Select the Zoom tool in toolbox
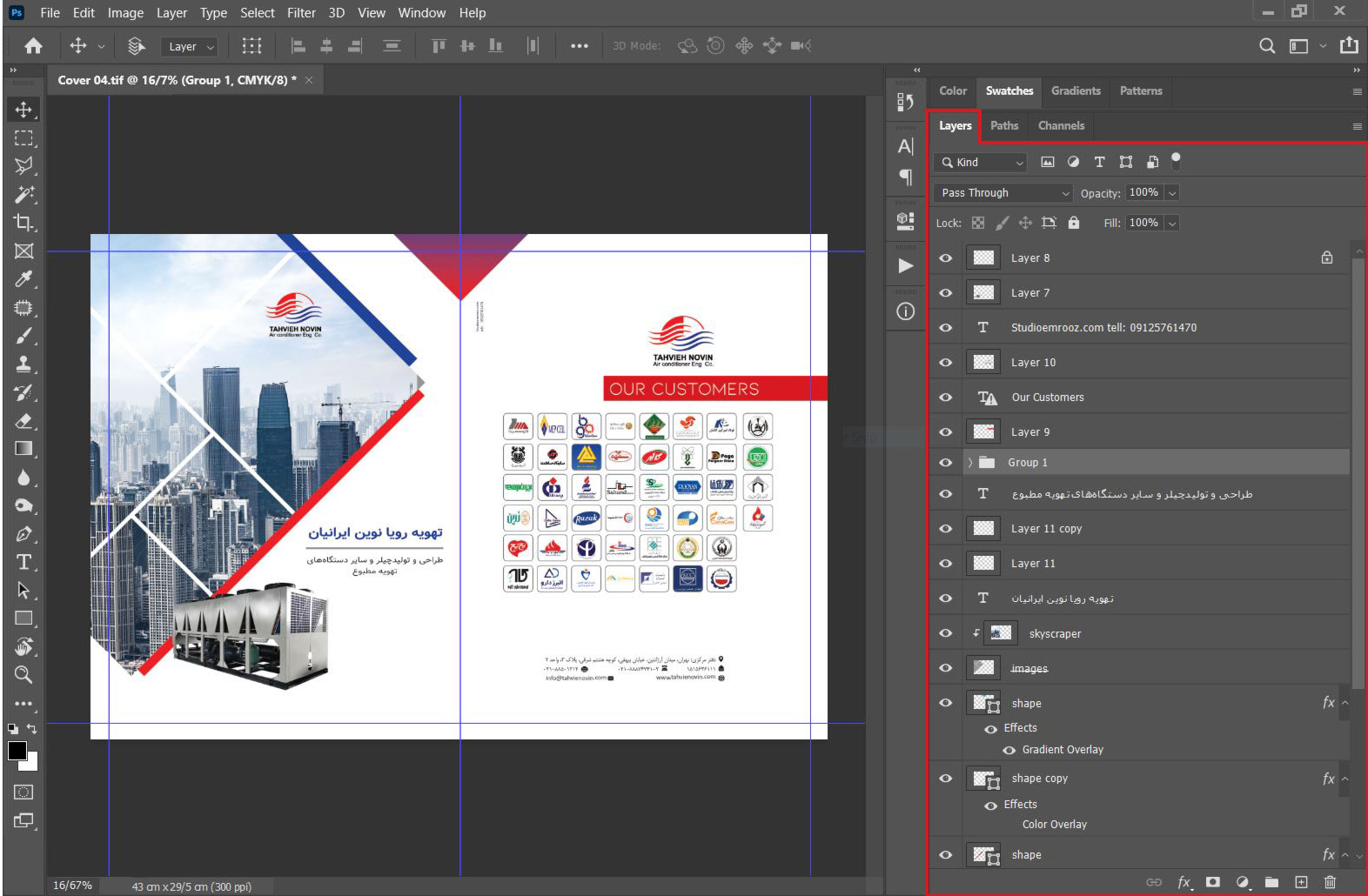This screenshot has width=1368, height=896. tap(23, 674)
